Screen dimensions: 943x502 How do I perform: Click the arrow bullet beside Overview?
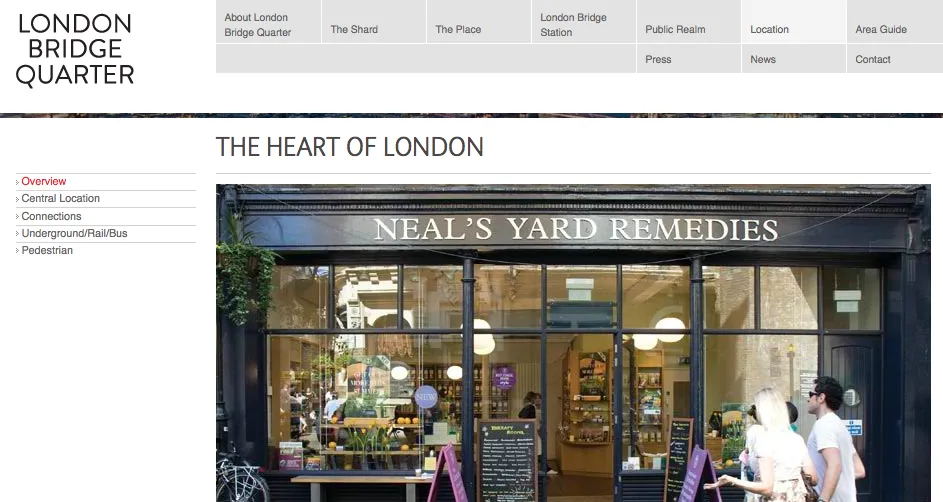pos(17,182)
